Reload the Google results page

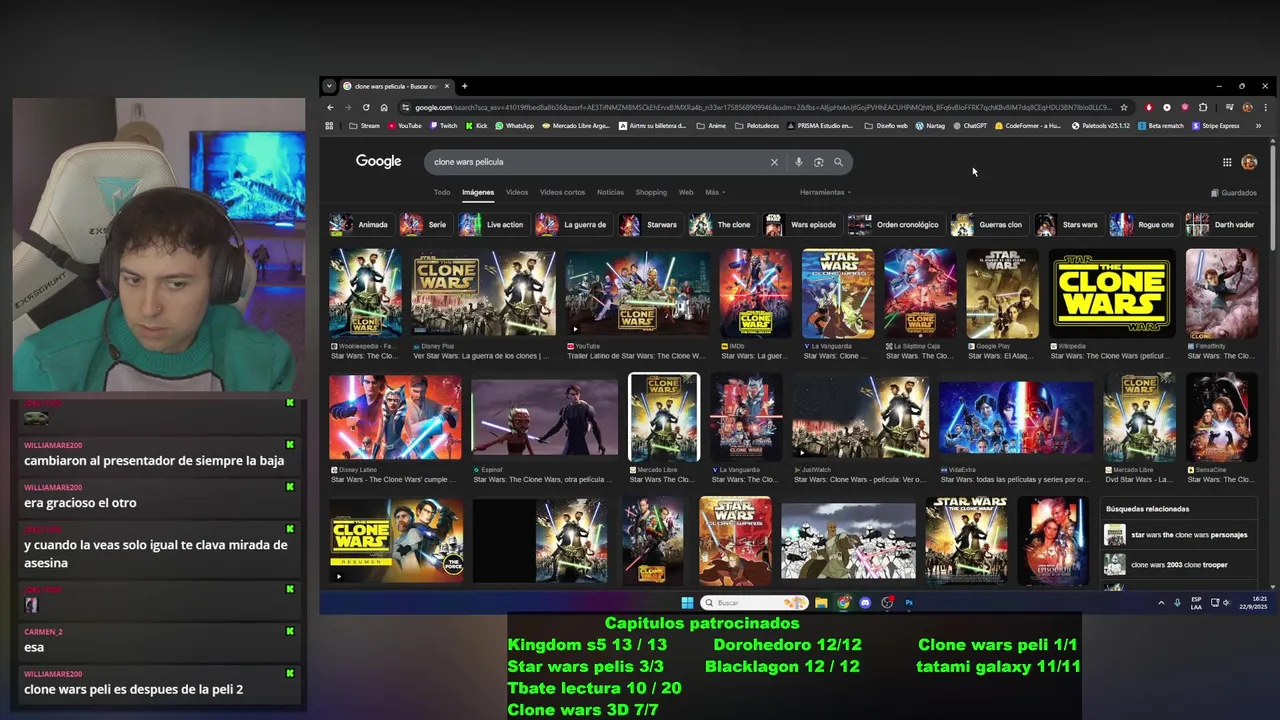(366, 107)
